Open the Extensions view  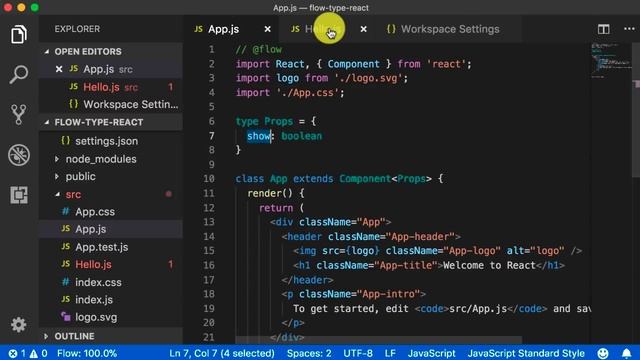pyautogui.click(x=19, y=195)
